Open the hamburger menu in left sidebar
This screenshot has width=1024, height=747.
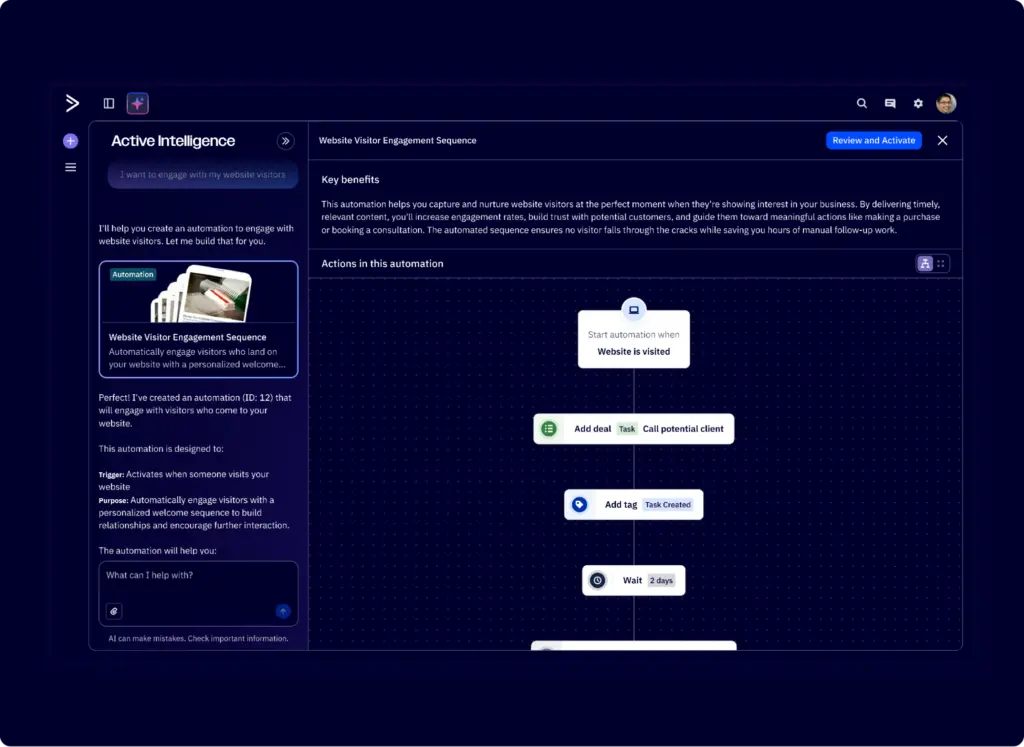coord(70,167)
